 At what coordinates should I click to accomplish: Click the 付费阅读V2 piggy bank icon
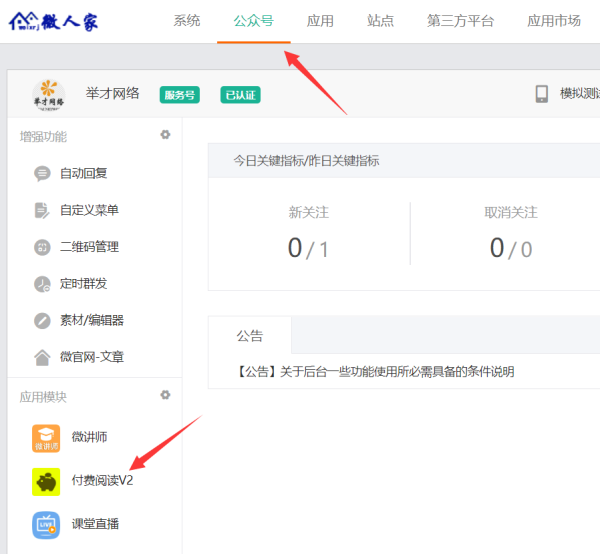click(x=46, y=482)
